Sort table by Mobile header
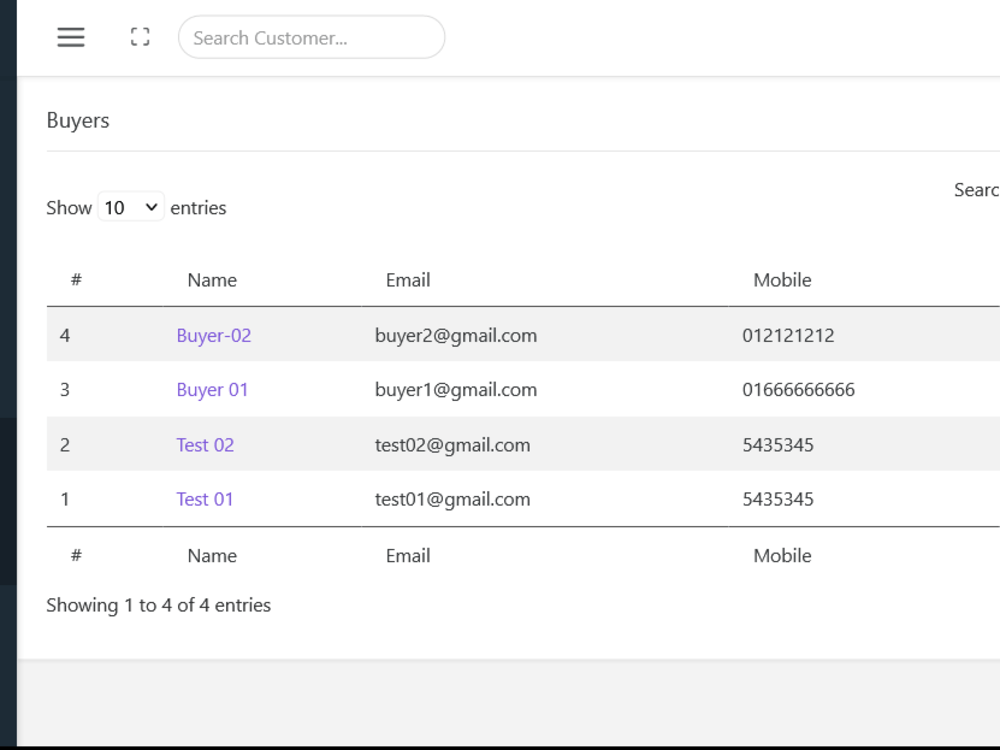 [x=783, y=280]
